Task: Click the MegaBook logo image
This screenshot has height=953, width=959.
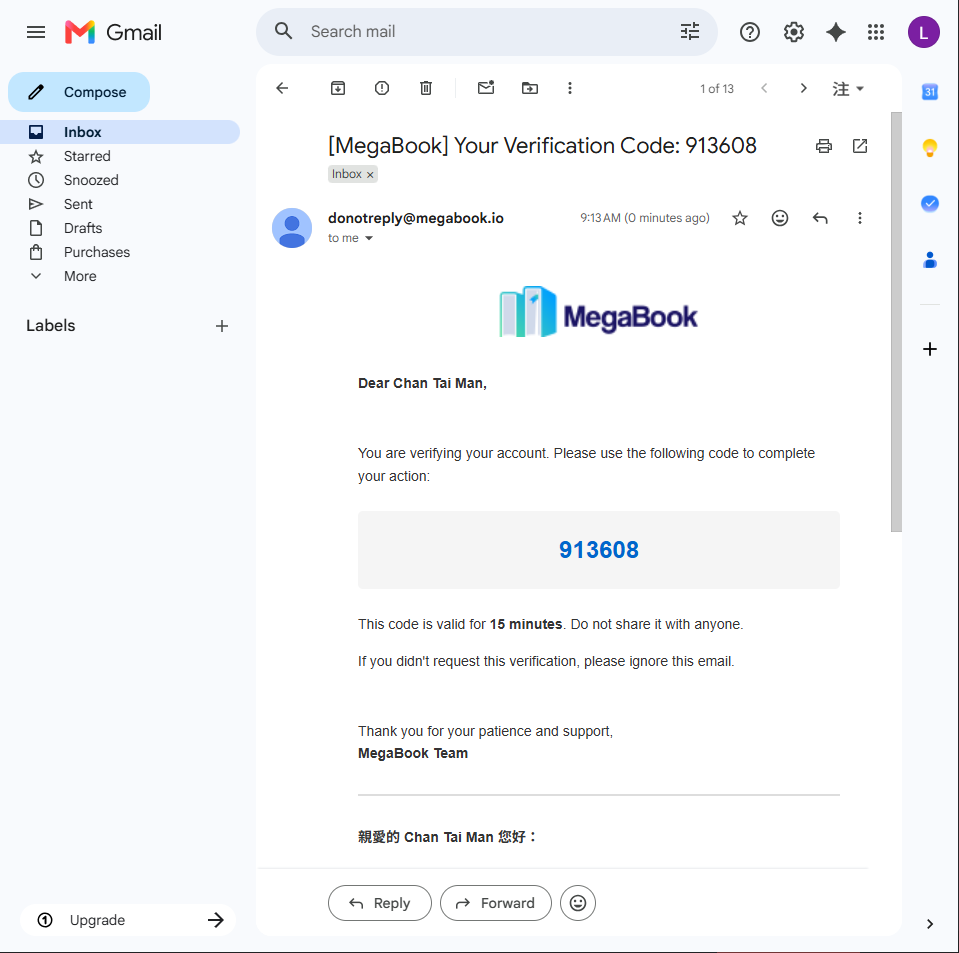Action: coord(598,312)
